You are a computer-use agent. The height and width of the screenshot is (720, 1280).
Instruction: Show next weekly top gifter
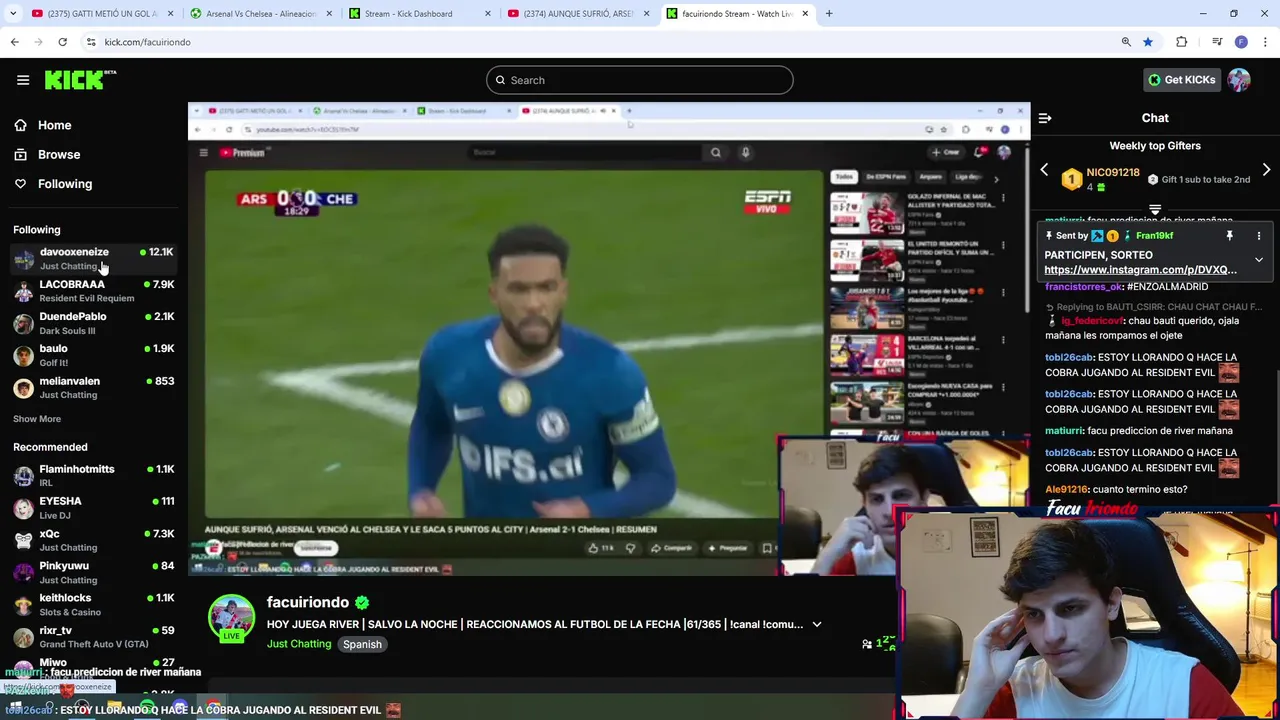1266,170
